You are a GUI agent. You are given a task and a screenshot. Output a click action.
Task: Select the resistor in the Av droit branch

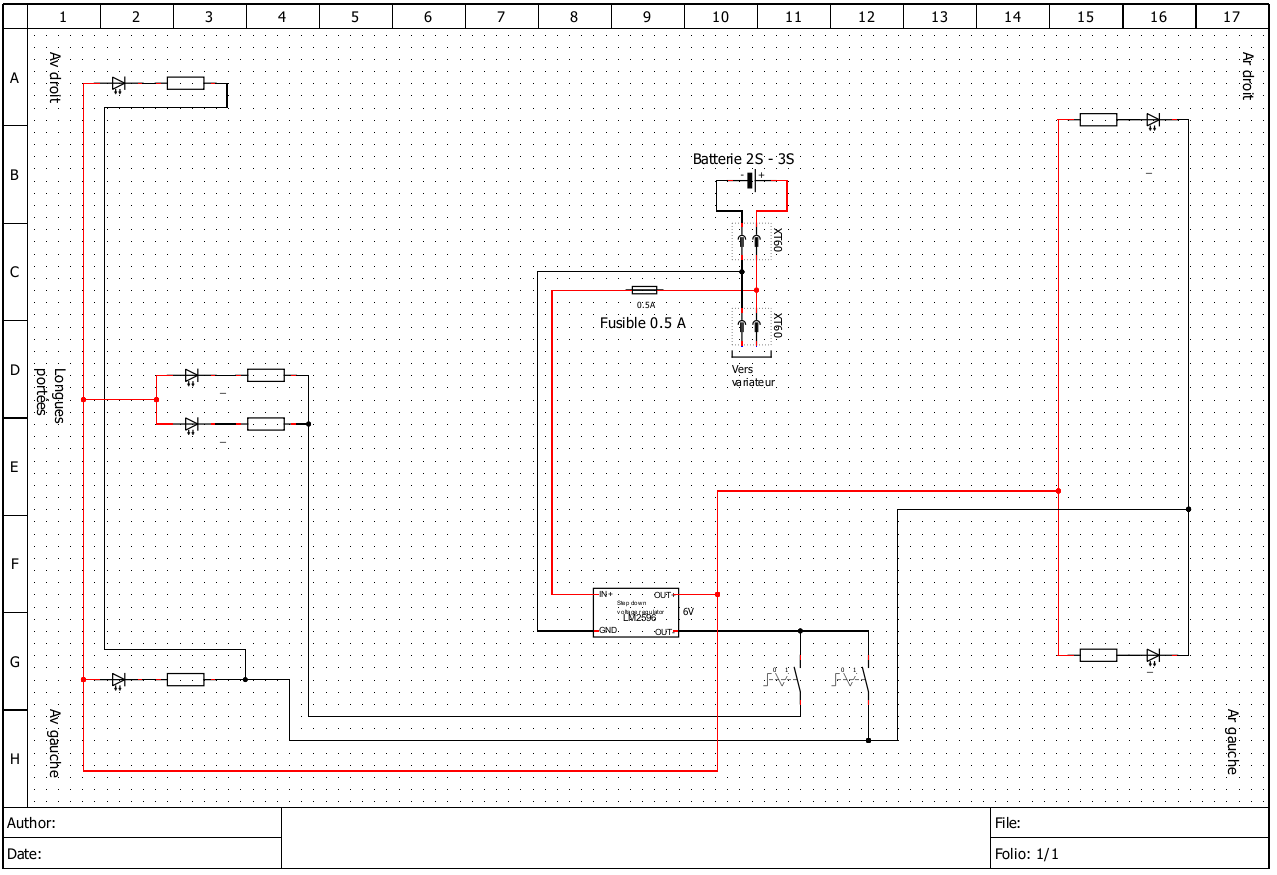tap(186, 84)
